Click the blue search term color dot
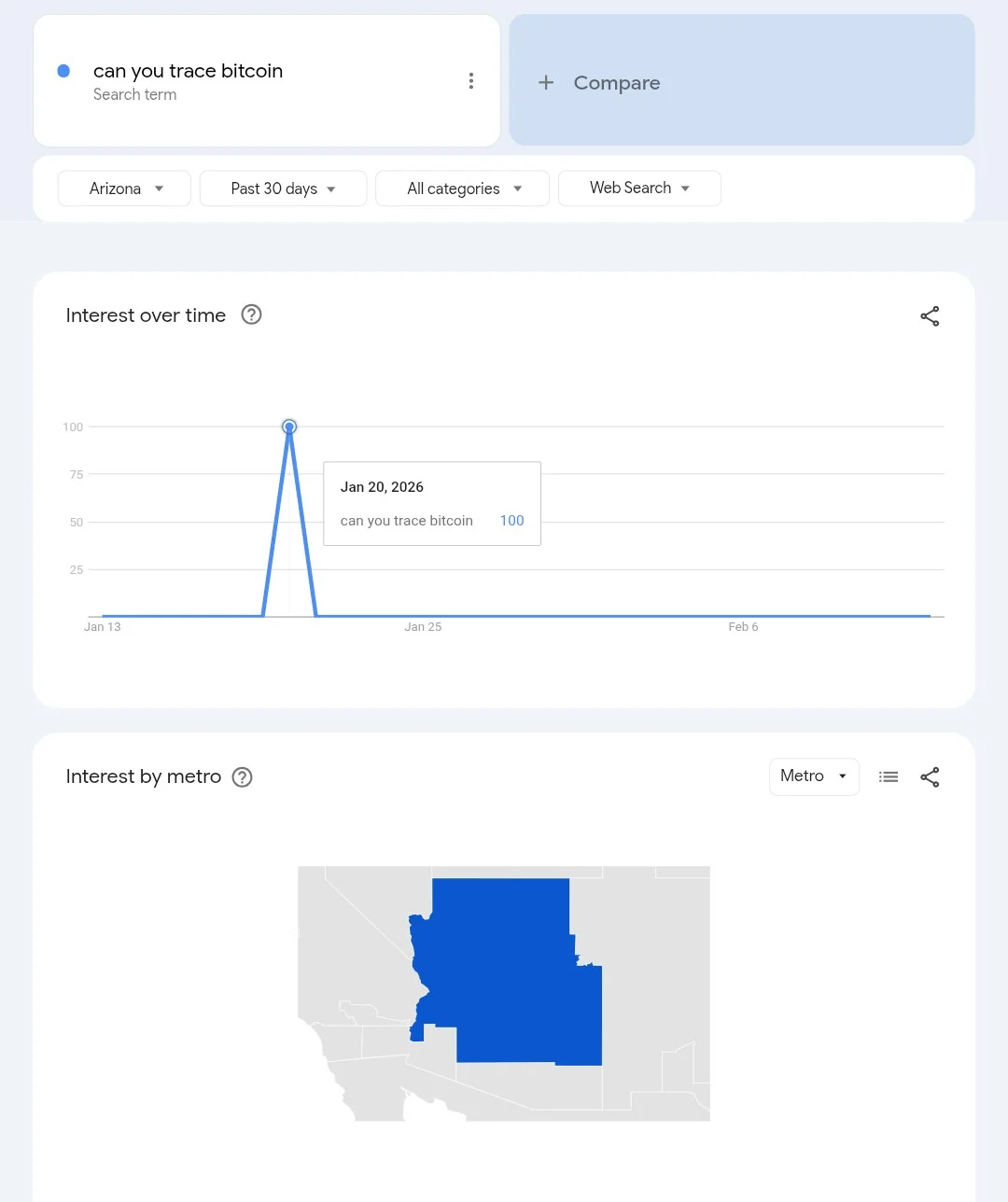1008x1202 pixels. point(63,71)
